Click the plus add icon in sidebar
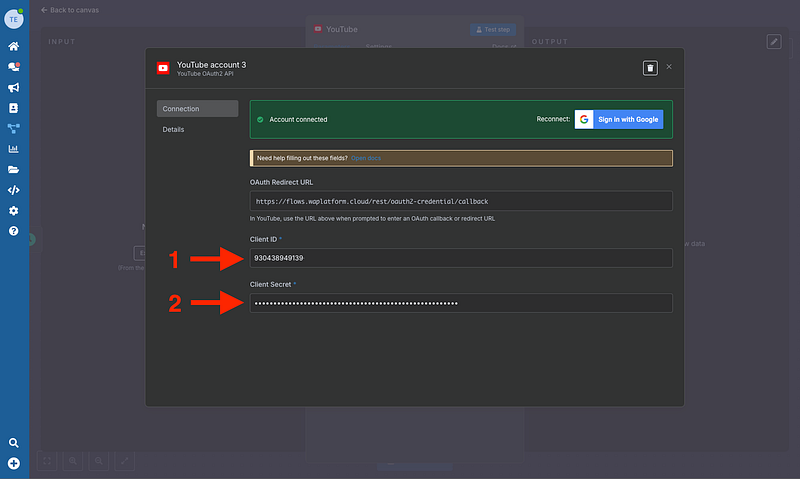Viewport: 800px width, 479px height. [x=14, y=463]
